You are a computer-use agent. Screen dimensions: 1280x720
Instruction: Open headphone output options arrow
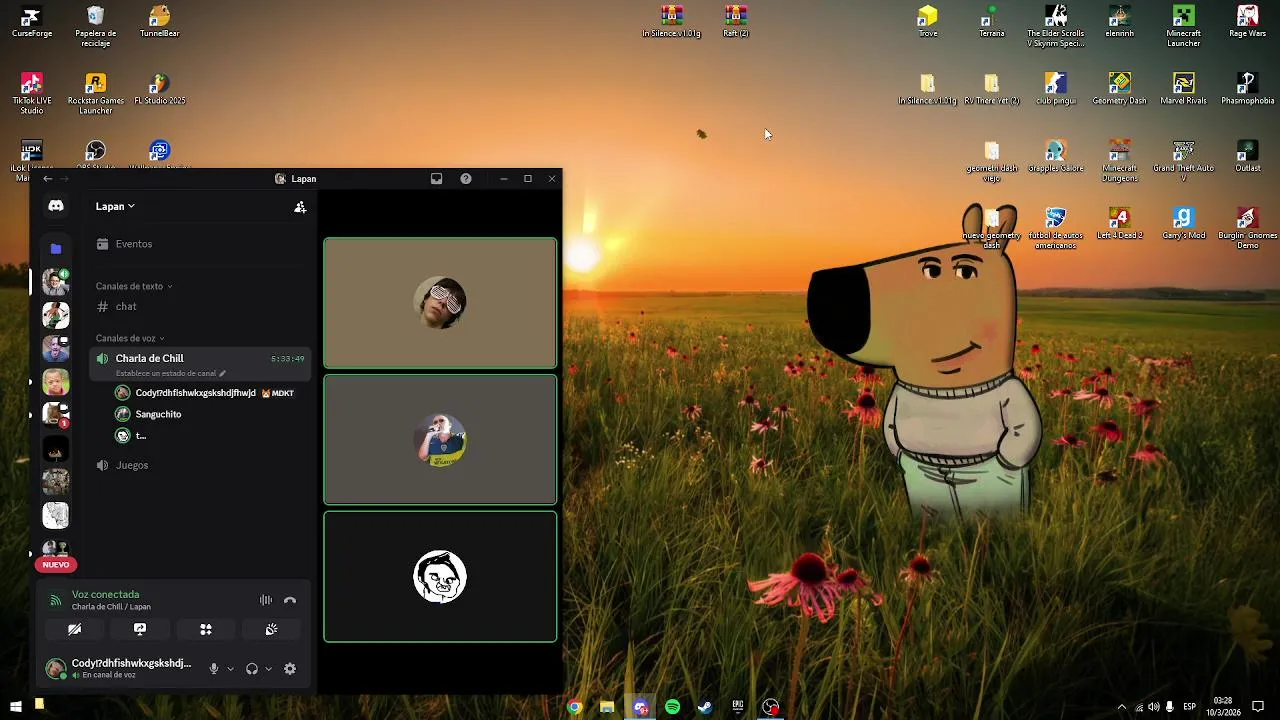[x=268, y=669]
